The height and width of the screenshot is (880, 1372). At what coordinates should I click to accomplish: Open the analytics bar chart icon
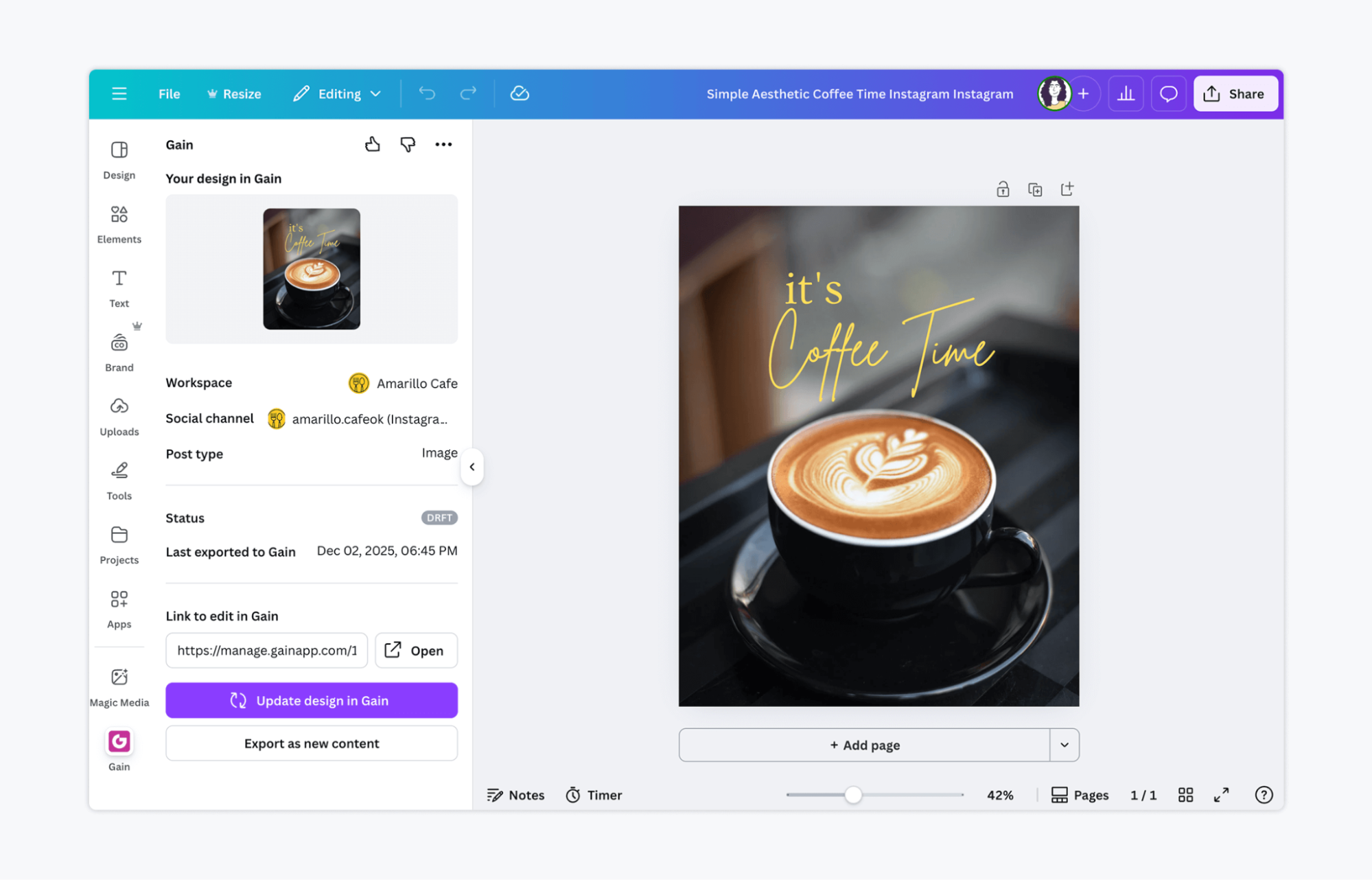[x=1126, y=93]
